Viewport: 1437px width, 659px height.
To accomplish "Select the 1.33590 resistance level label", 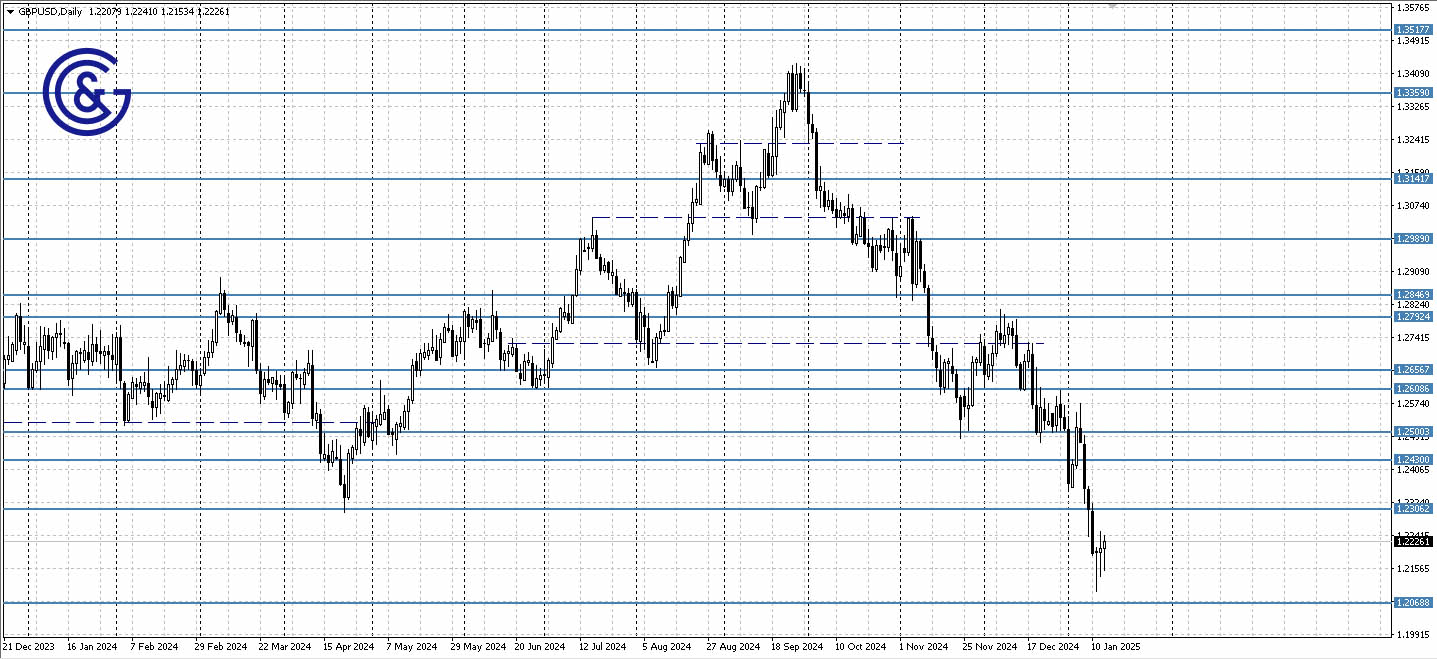I will click(x=1412, y=91).
